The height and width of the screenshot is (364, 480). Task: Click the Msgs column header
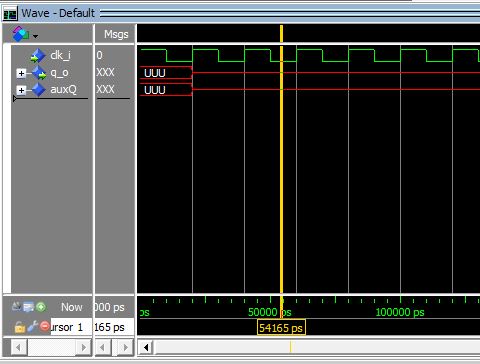click(116, 34)
